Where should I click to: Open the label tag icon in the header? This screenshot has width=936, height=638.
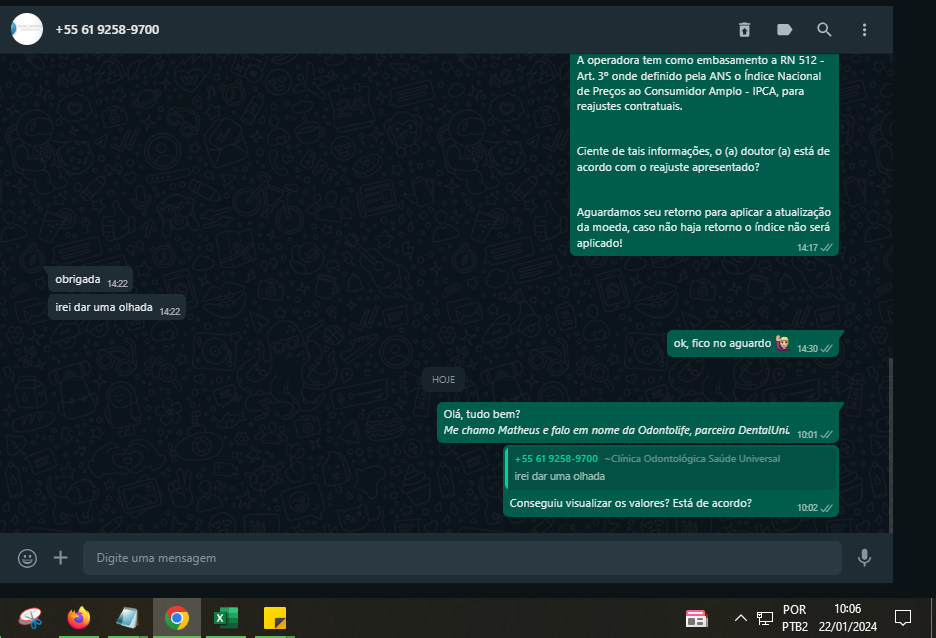[784, 29]
